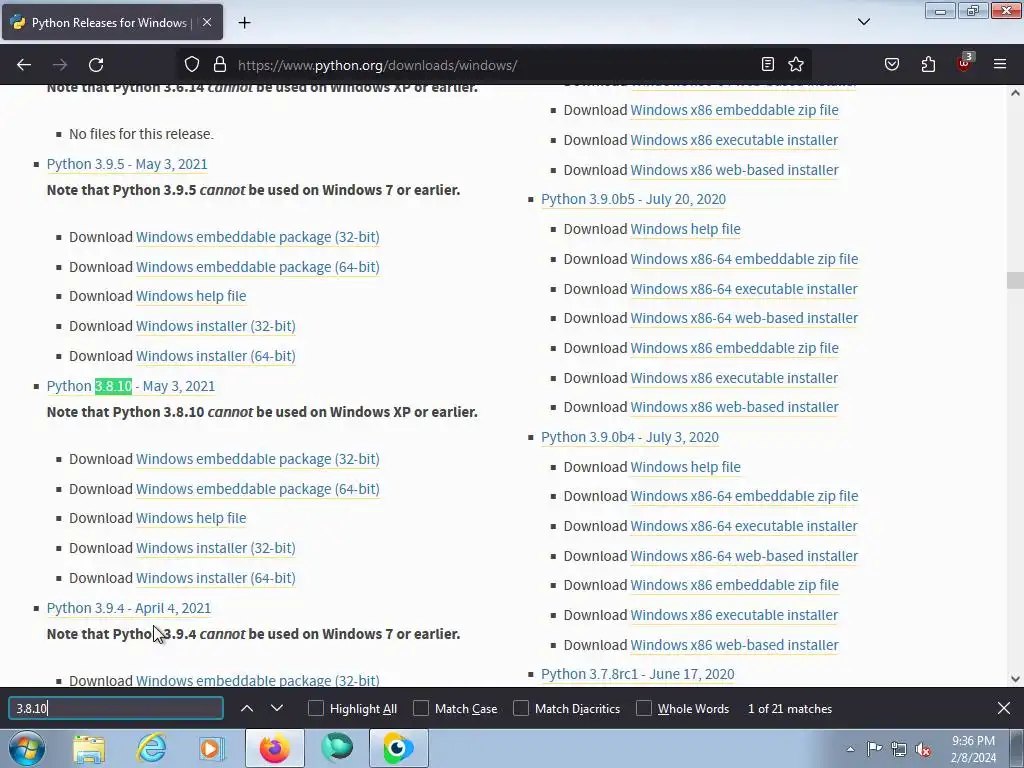The image size is (1024, 768).
Task: Go back to the previous page
Action: 24,65
